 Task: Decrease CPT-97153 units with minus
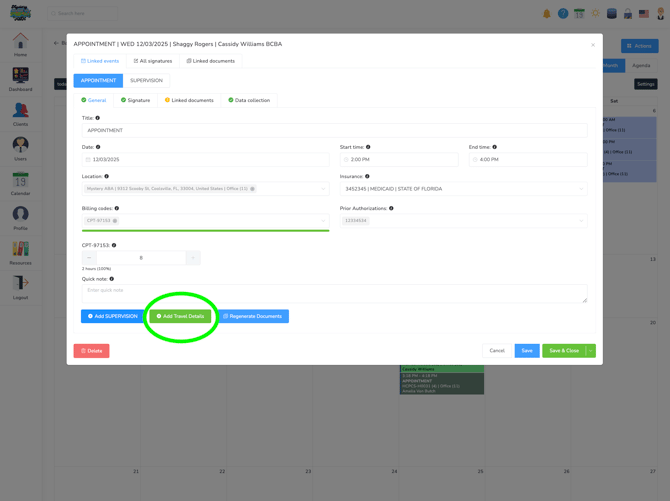pyautogui.click(x=89, y=258)
